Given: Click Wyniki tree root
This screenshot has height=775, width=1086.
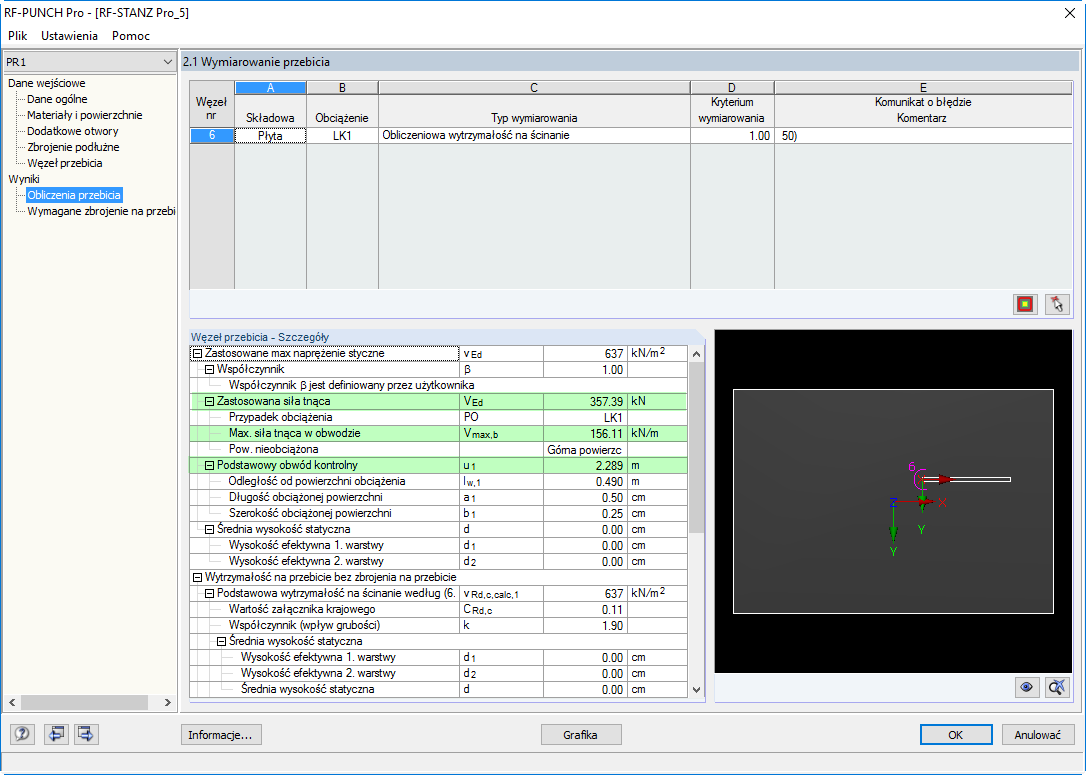Looking at the screenshot, I should click(x=24, y=179).
